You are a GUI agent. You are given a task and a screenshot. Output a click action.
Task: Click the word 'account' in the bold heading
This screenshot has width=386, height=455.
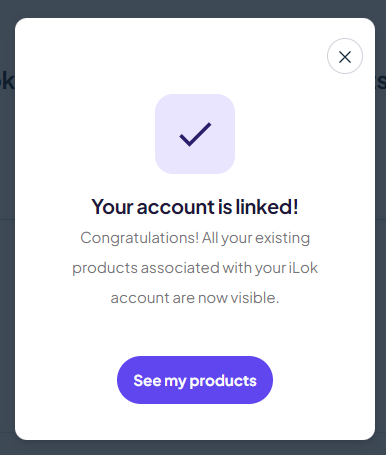[x=176, y=207]
